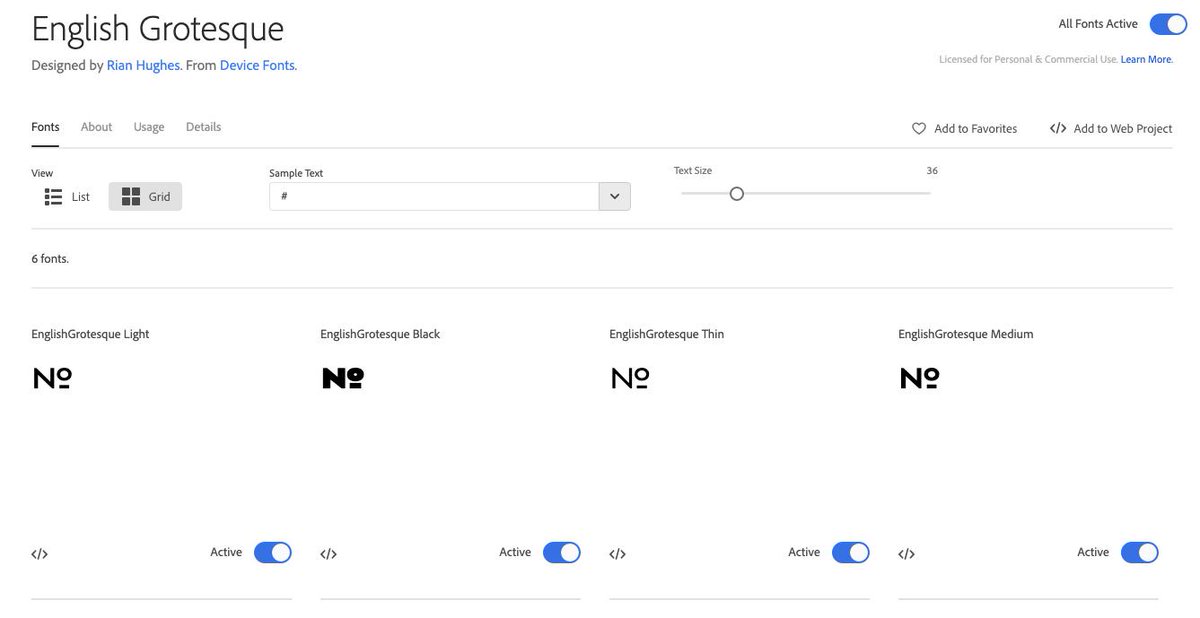The height and width of the screenshot is (618, 1200).
Task: Open the Device Fonts foundry page
Action: 256,65
